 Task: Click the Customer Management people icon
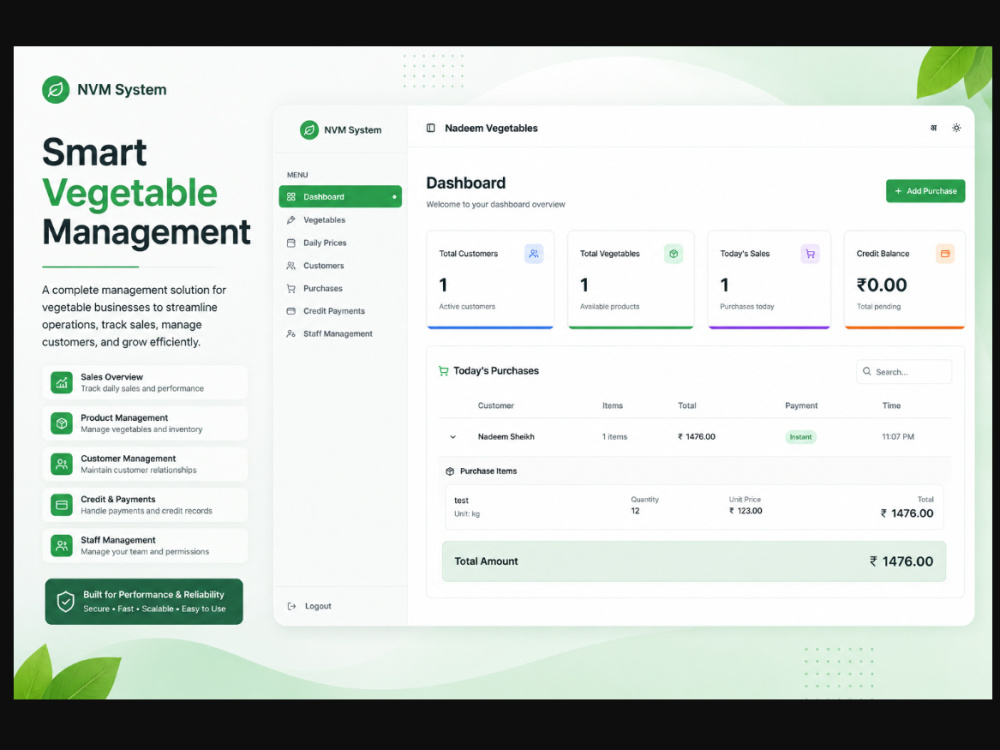click(x=62, y=464)
